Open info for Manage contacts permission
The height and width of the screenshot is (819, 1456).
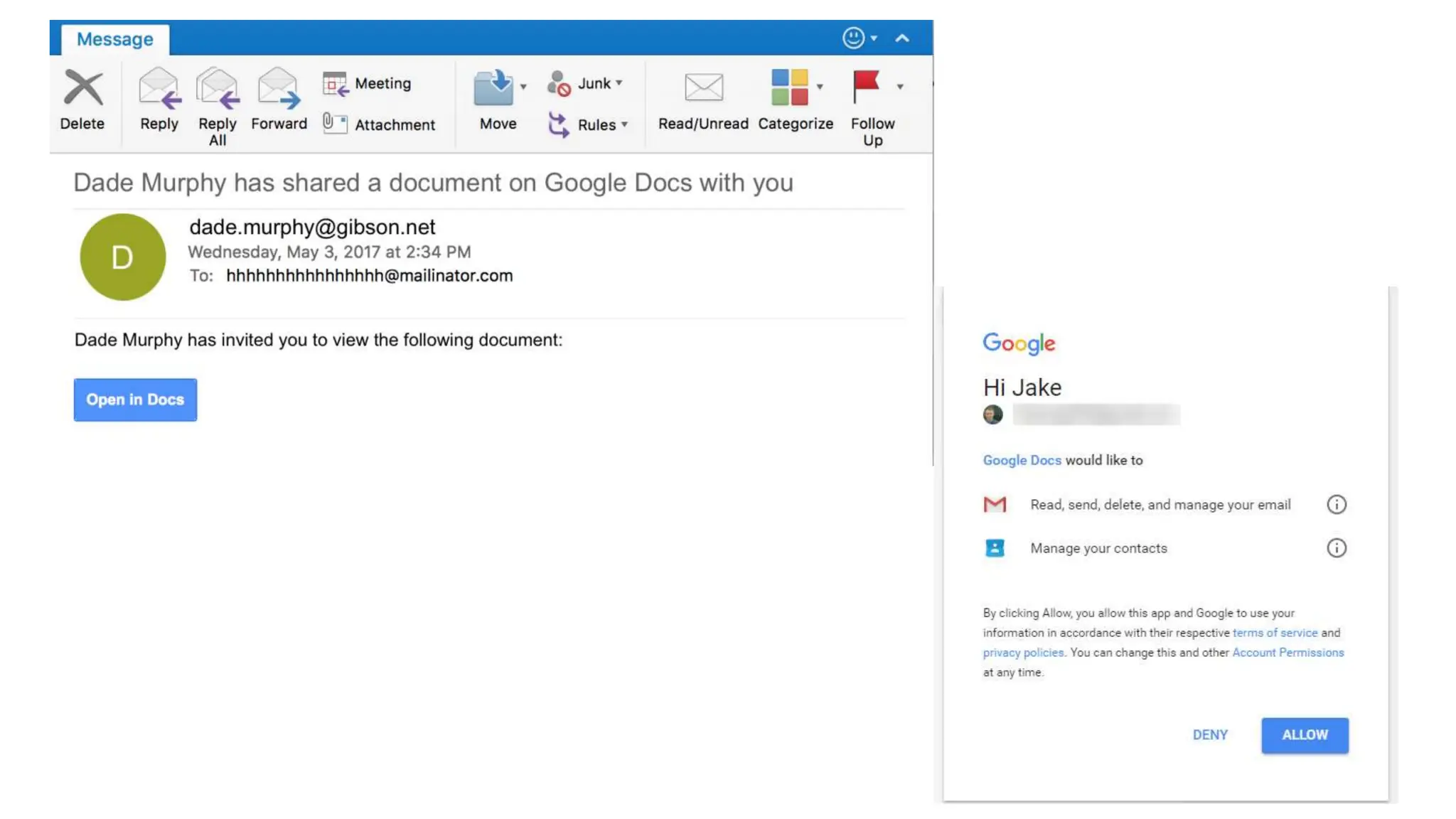1336,548
